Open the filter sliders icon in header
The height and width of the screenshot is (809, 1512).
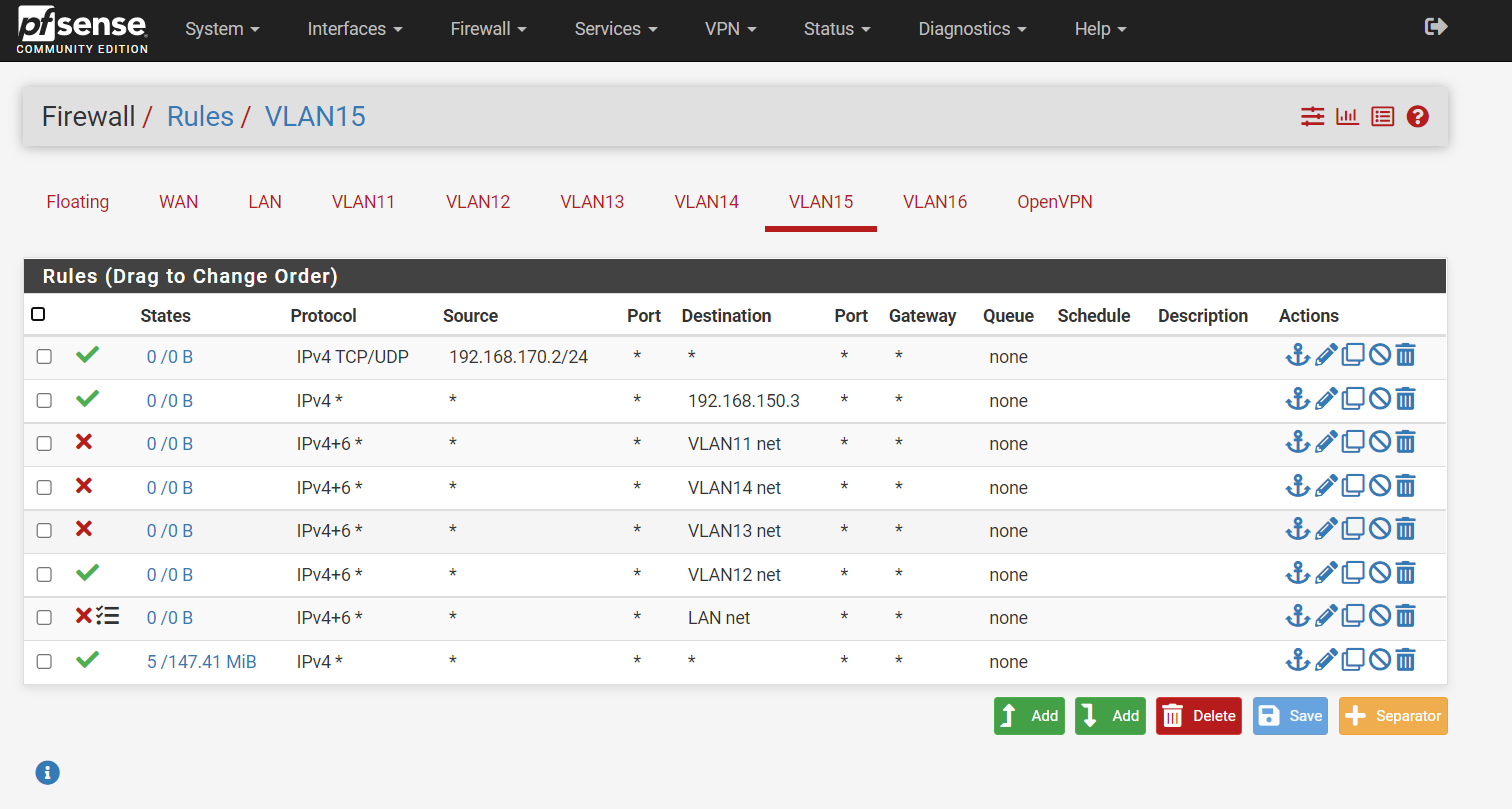[1312, 117]
